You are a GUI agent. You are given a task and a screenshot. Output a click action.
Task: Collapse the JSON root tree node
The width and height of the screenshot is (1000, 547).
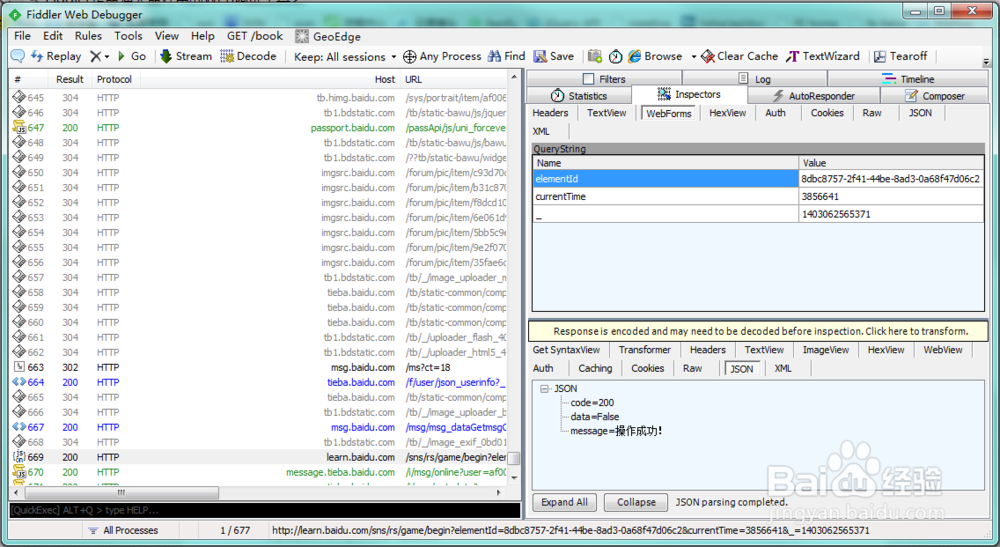pyautogui.click(x=544, y=388)
